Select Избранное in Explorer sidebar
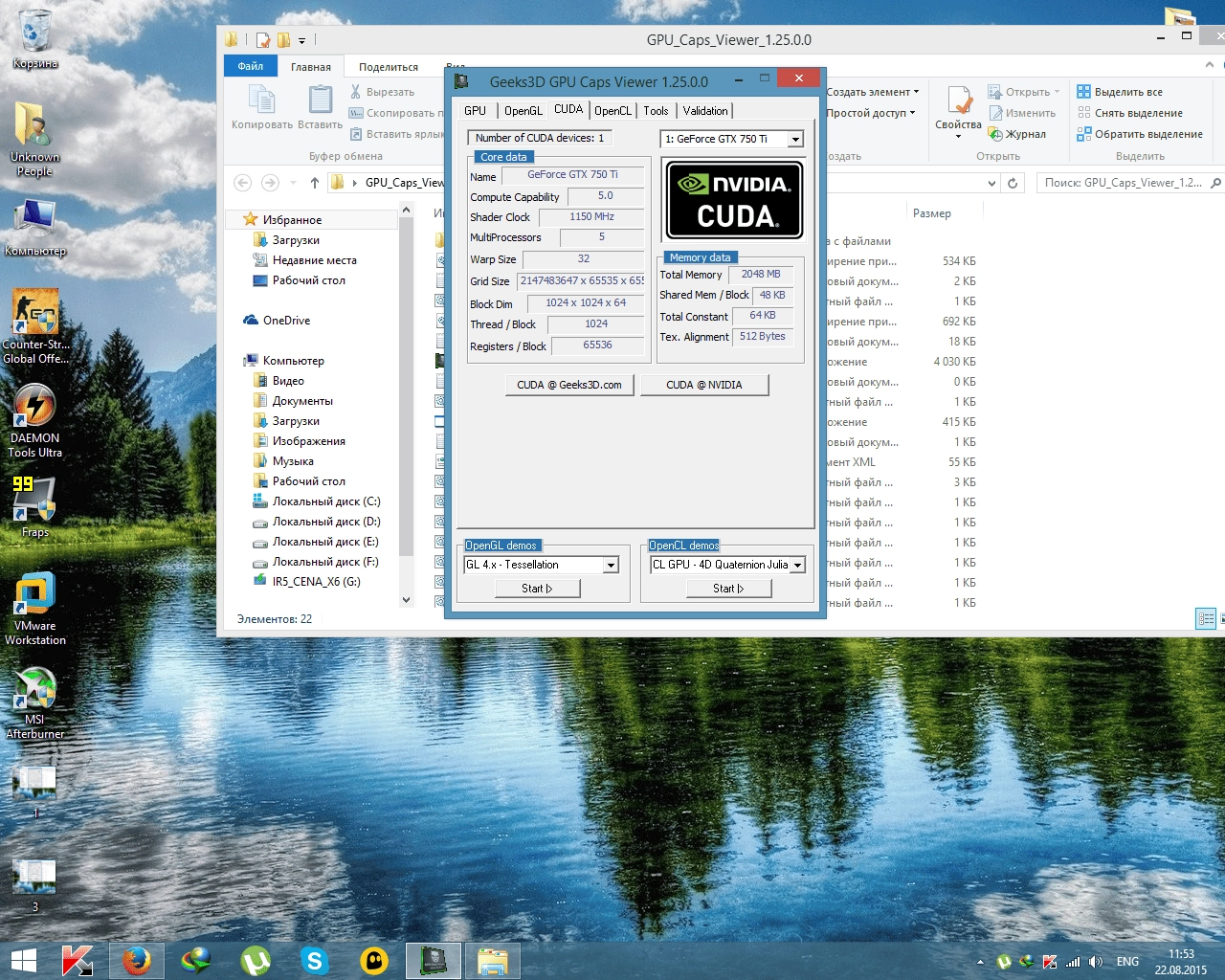Screen dimensions: 1225x980 point(291,220)
